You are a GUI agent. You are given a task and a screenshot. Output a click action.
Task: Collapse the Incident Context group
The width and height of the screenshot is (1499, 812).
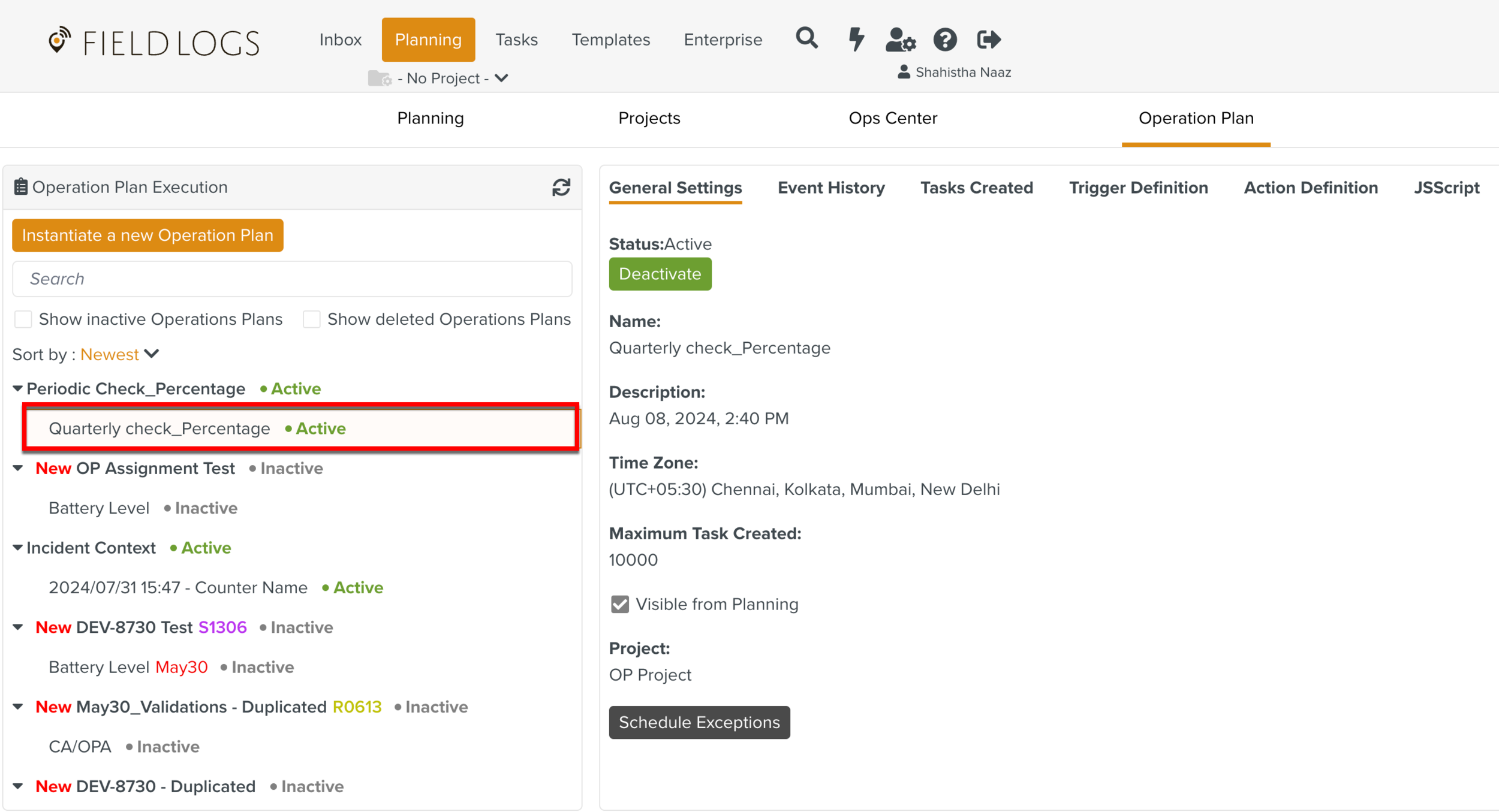18,548
